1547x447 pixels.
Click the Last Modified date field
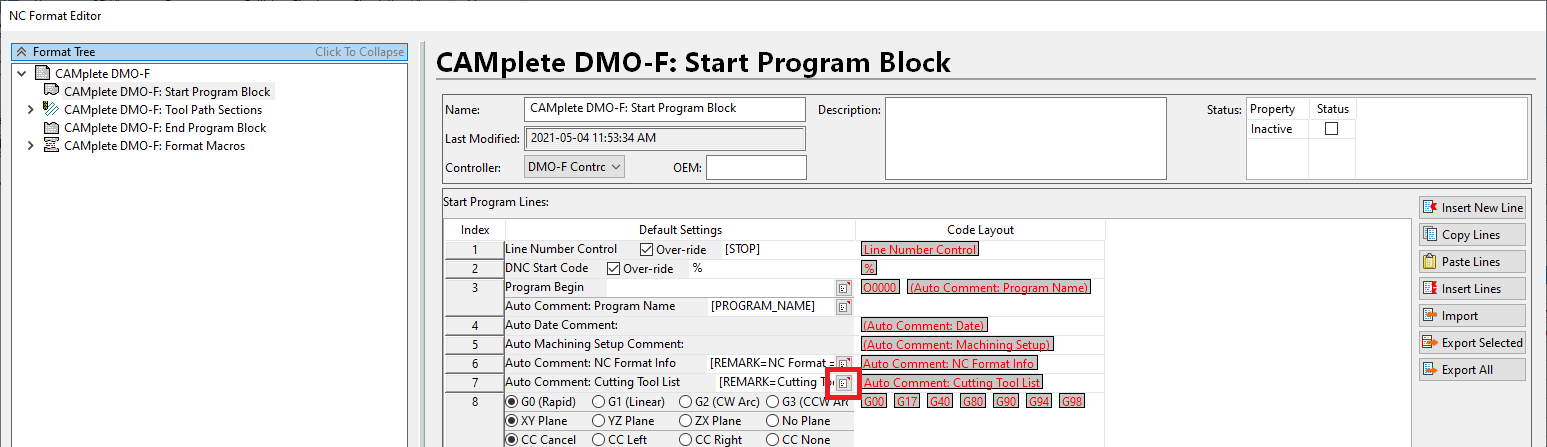[664, 138]
